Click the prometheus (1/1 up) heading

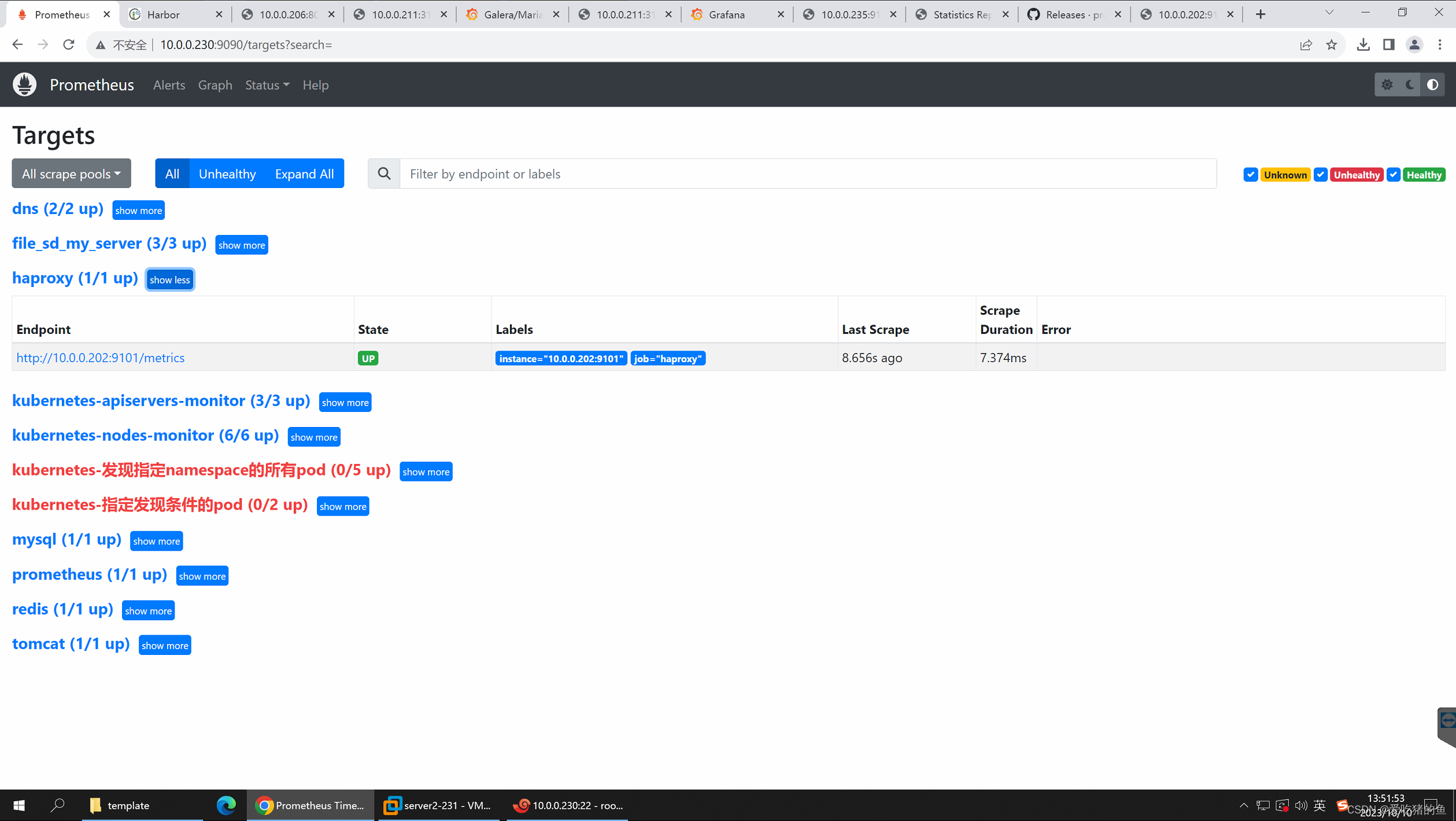(90, 575)
